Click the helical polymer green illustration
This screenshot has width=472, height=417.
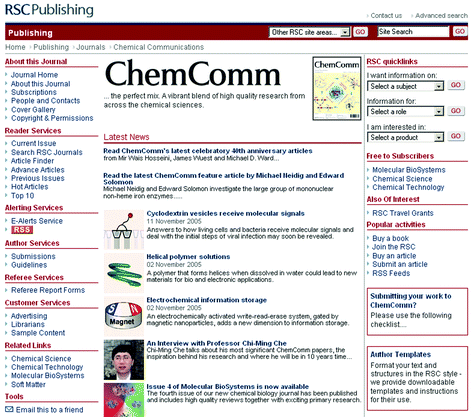point(124,273)
